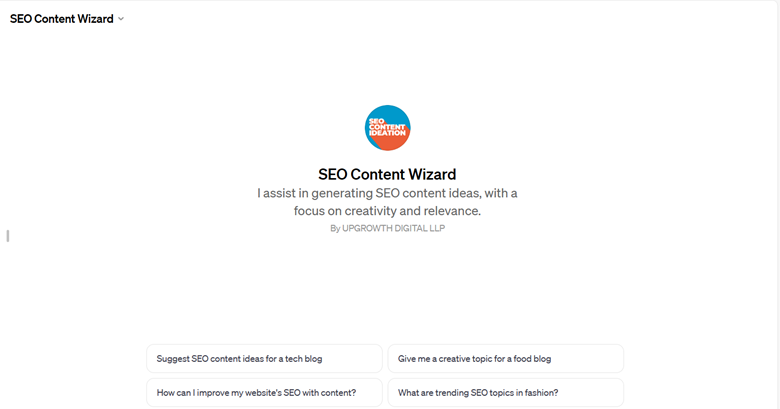Click the centered 'SEO Content Wizard' heading
780x409 pixels.
[387, 174]
